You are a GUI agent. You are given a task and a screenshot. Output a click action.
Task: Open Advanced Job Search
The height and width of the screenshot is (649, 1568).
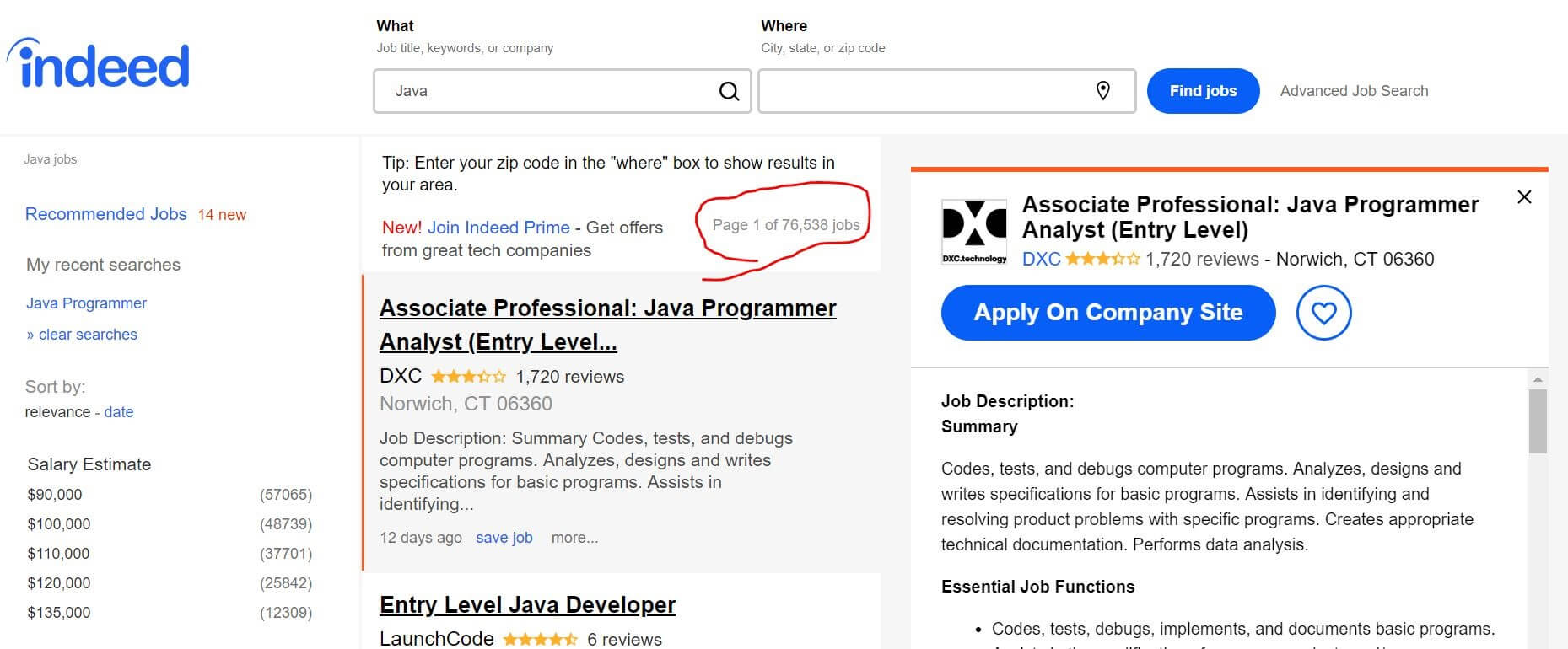(1354, 91)
